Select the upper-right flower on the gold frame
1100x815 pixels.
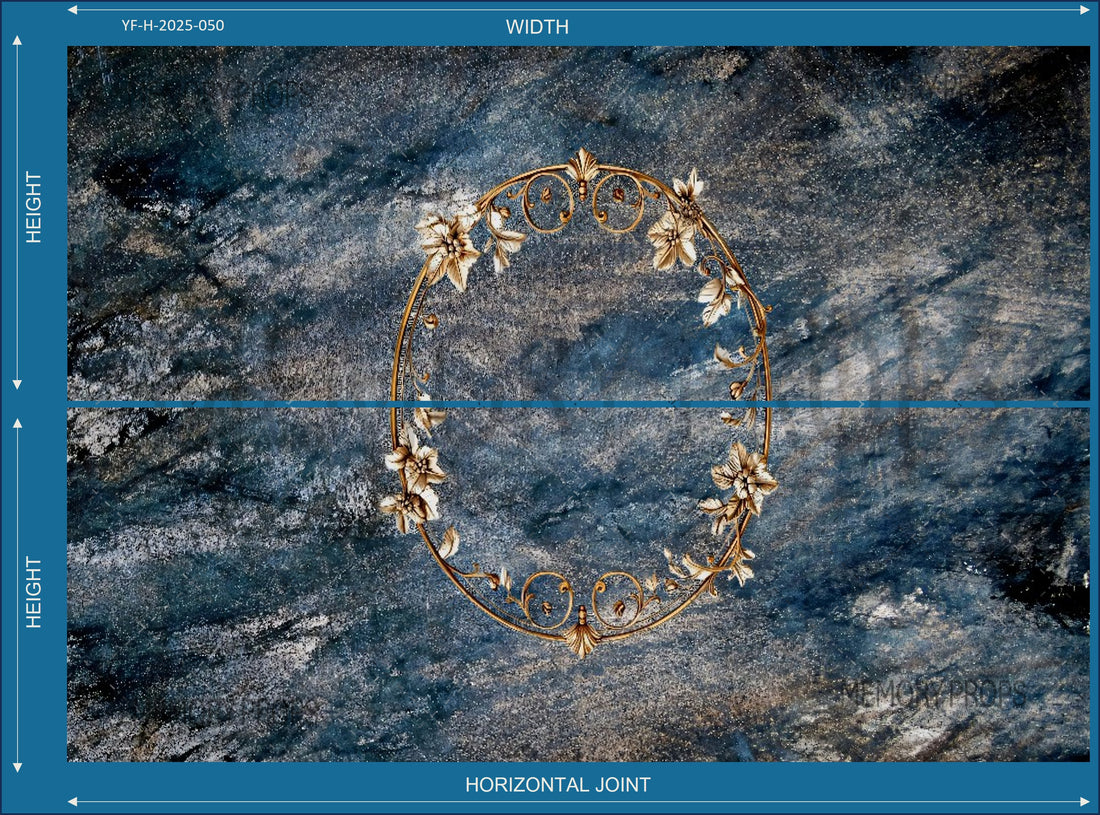pyautogui.click(x=675, y=232)
